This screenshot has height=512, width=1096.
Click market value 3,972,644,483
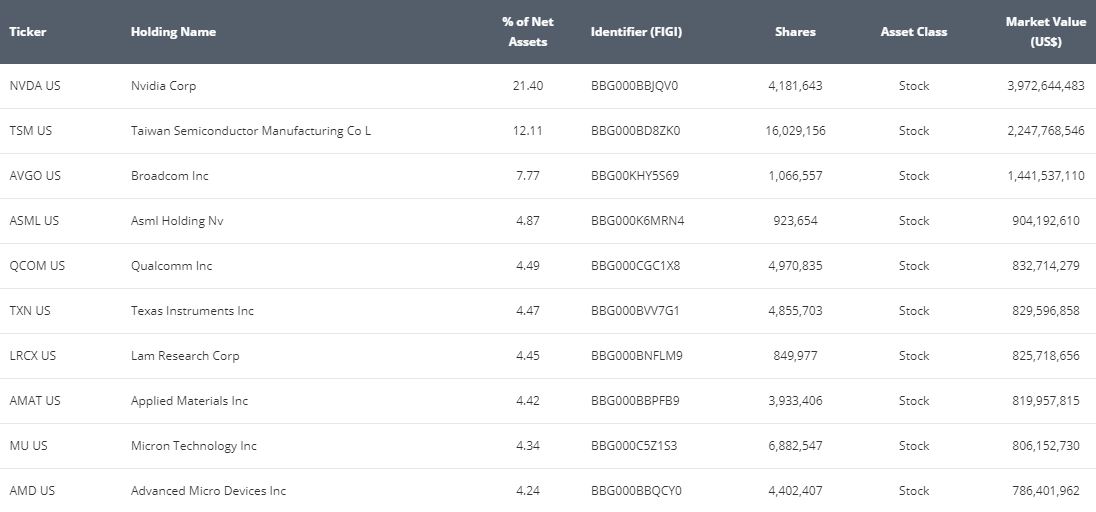pyautogui.click(x=1046, y=86)
